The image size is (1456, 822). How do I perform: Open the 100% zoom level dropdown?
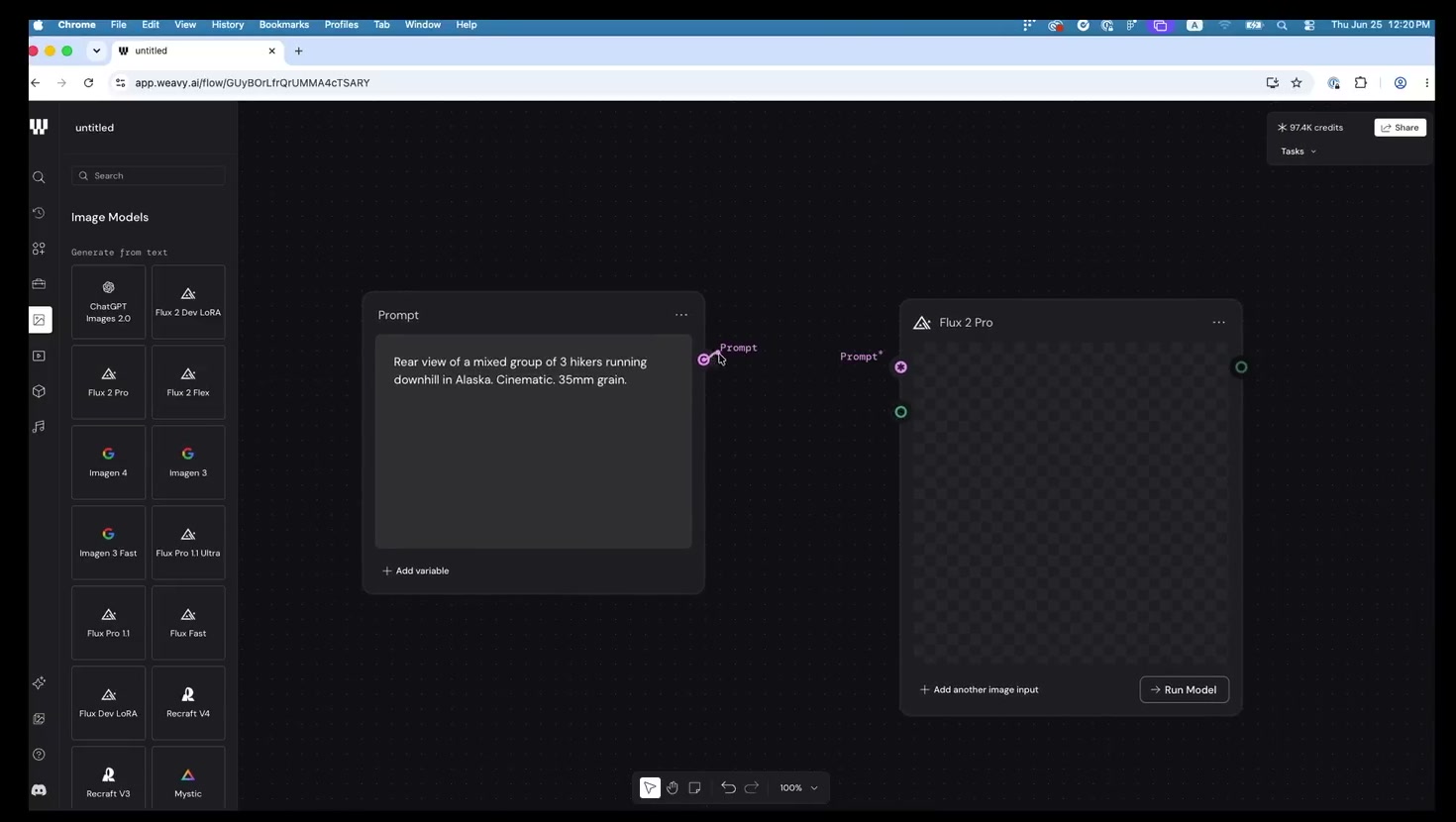pyautogui.click(x=799, y=788)
